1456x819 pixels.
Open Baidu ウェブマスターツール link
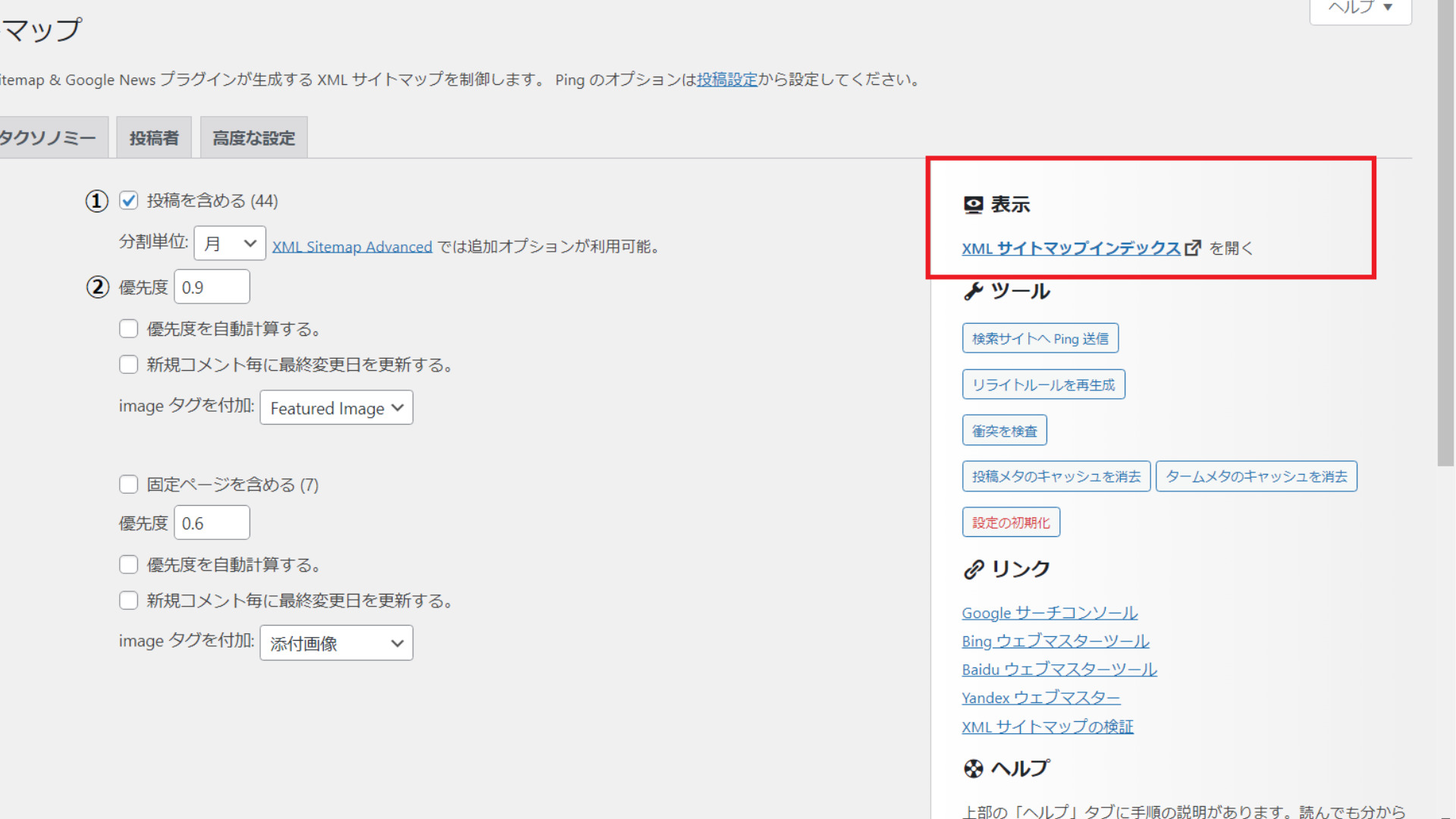(1059, 670)
